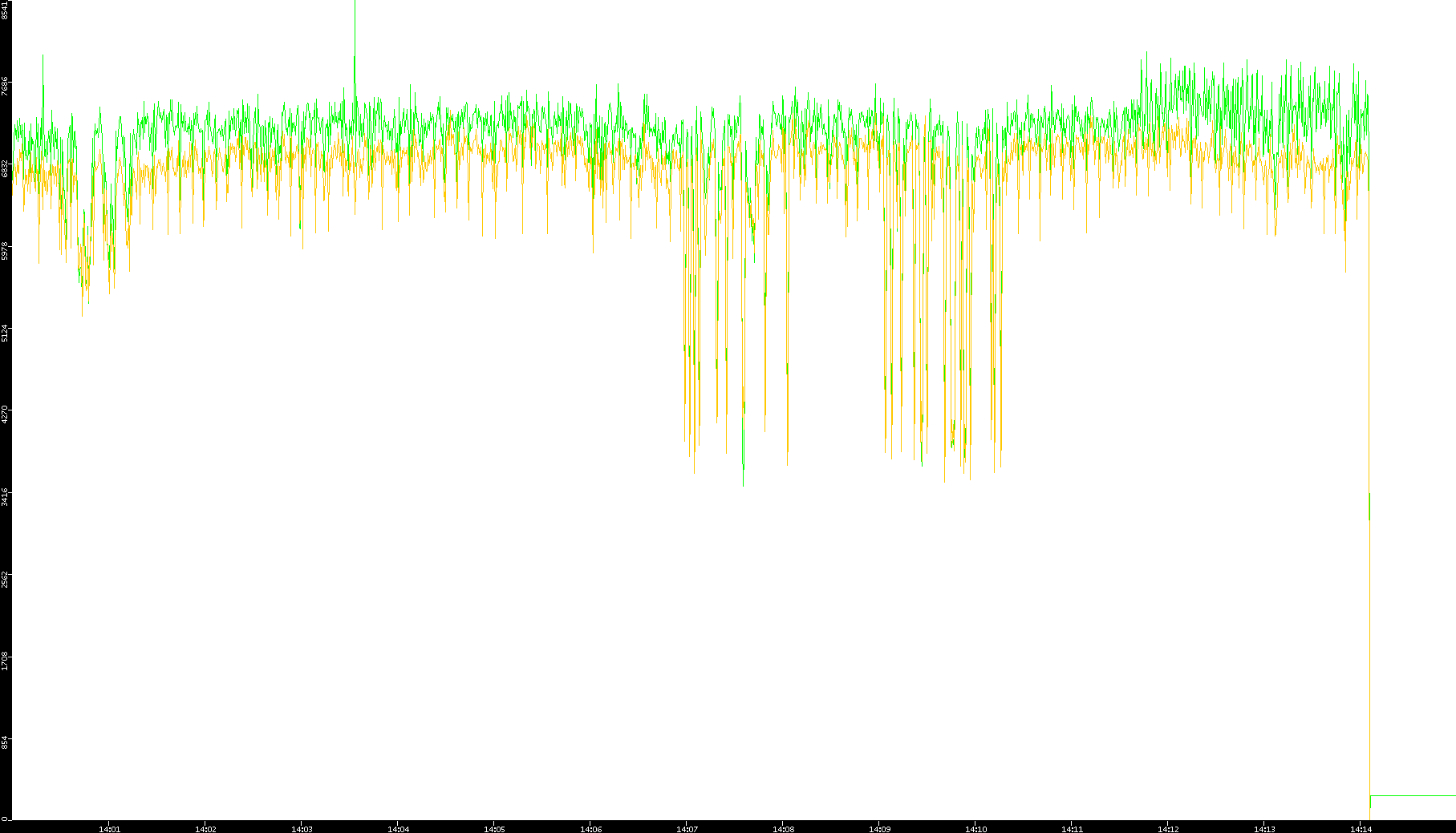
Task: Select the 6832 value axis label
Action: tap(5, 168)
